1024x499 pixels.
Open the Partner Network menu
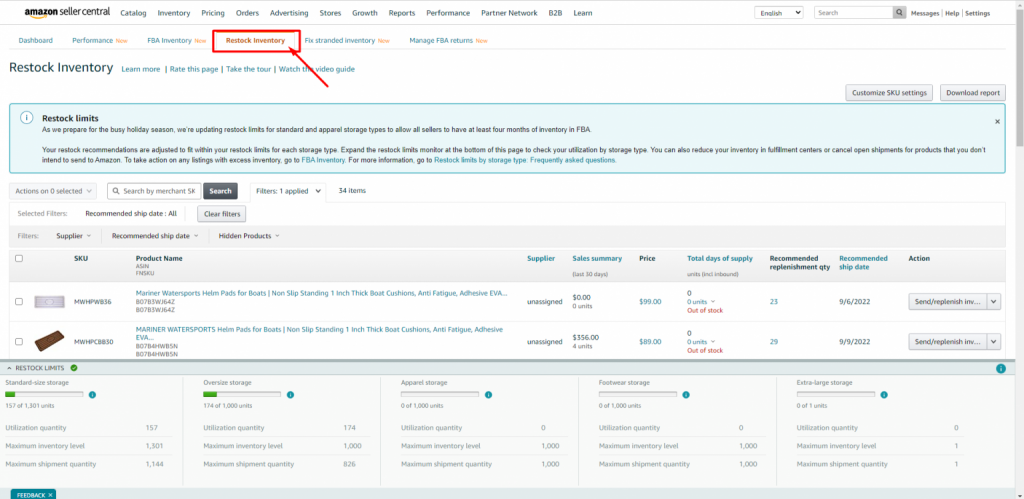(x=509, y=13)
